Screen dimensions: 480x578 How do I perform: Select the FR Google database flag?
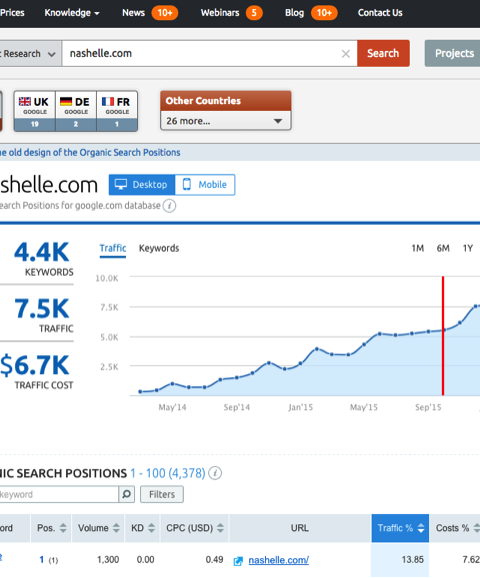tap(117, 111)
